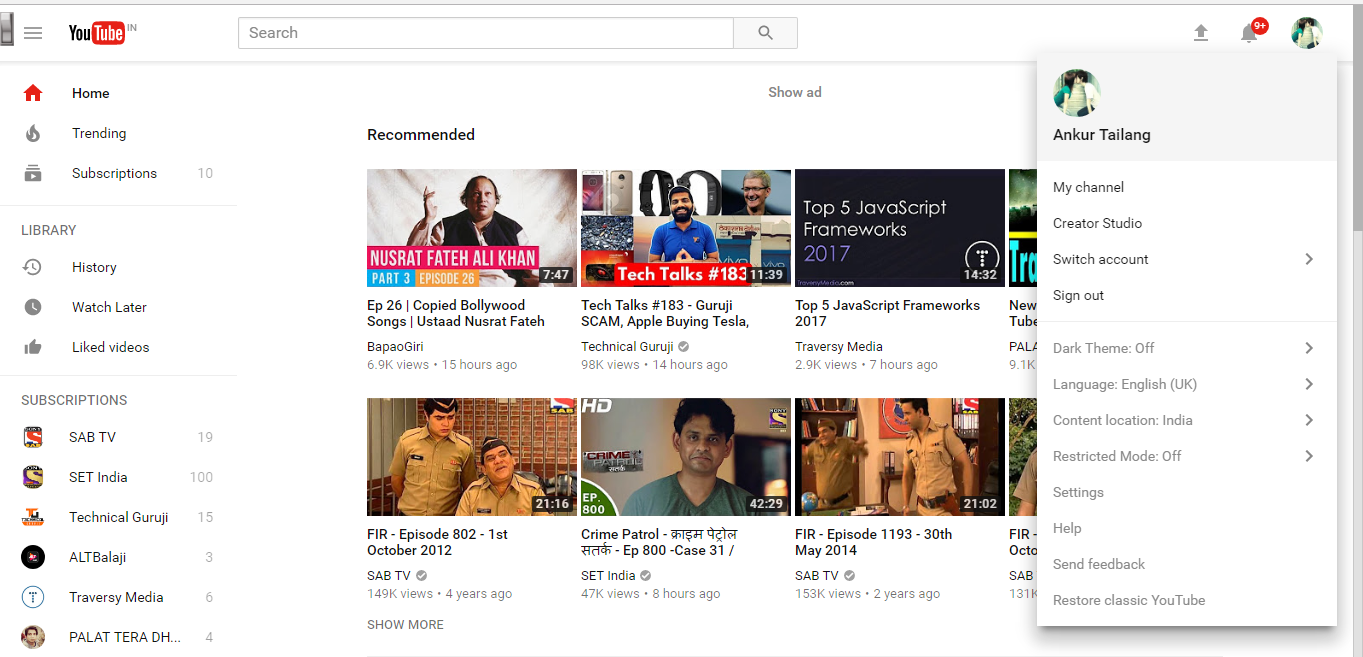The width and height of the screenshot is (1363, 657).
Task: Click the Home icon in sidebar
Action: tap(33, 93)
